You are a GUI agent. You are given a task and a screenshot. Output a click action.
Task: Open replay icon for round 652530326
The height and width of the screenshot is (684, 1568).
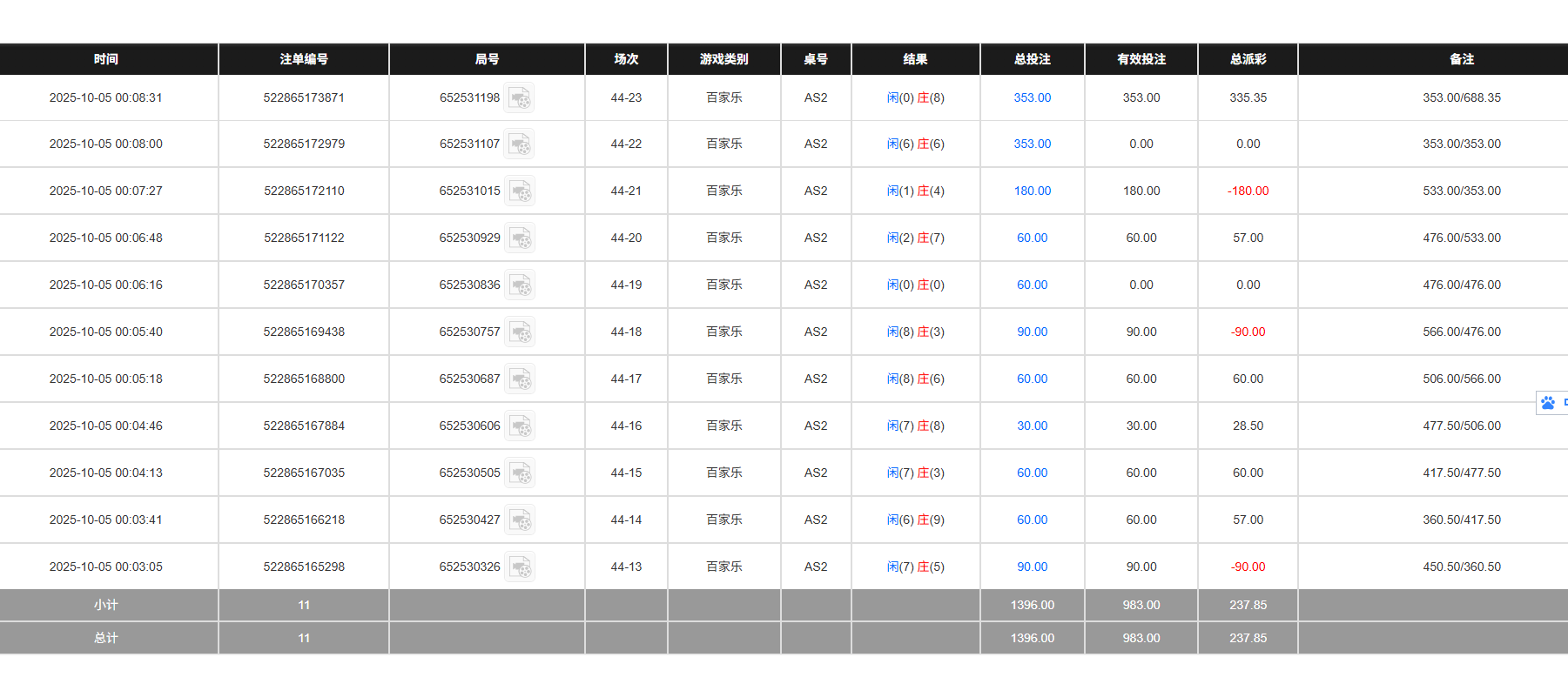pyautogui.click(x=520, y=567)
